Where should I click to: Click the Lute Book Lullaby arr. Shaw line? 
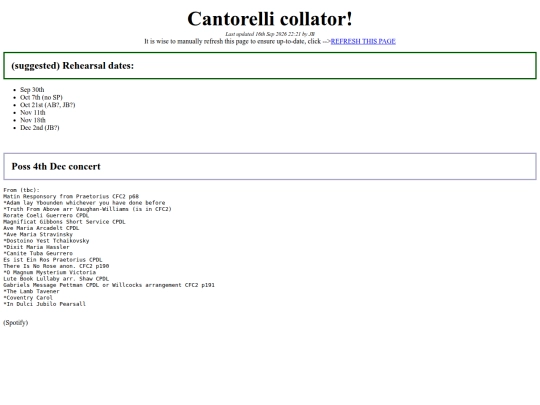56,279
